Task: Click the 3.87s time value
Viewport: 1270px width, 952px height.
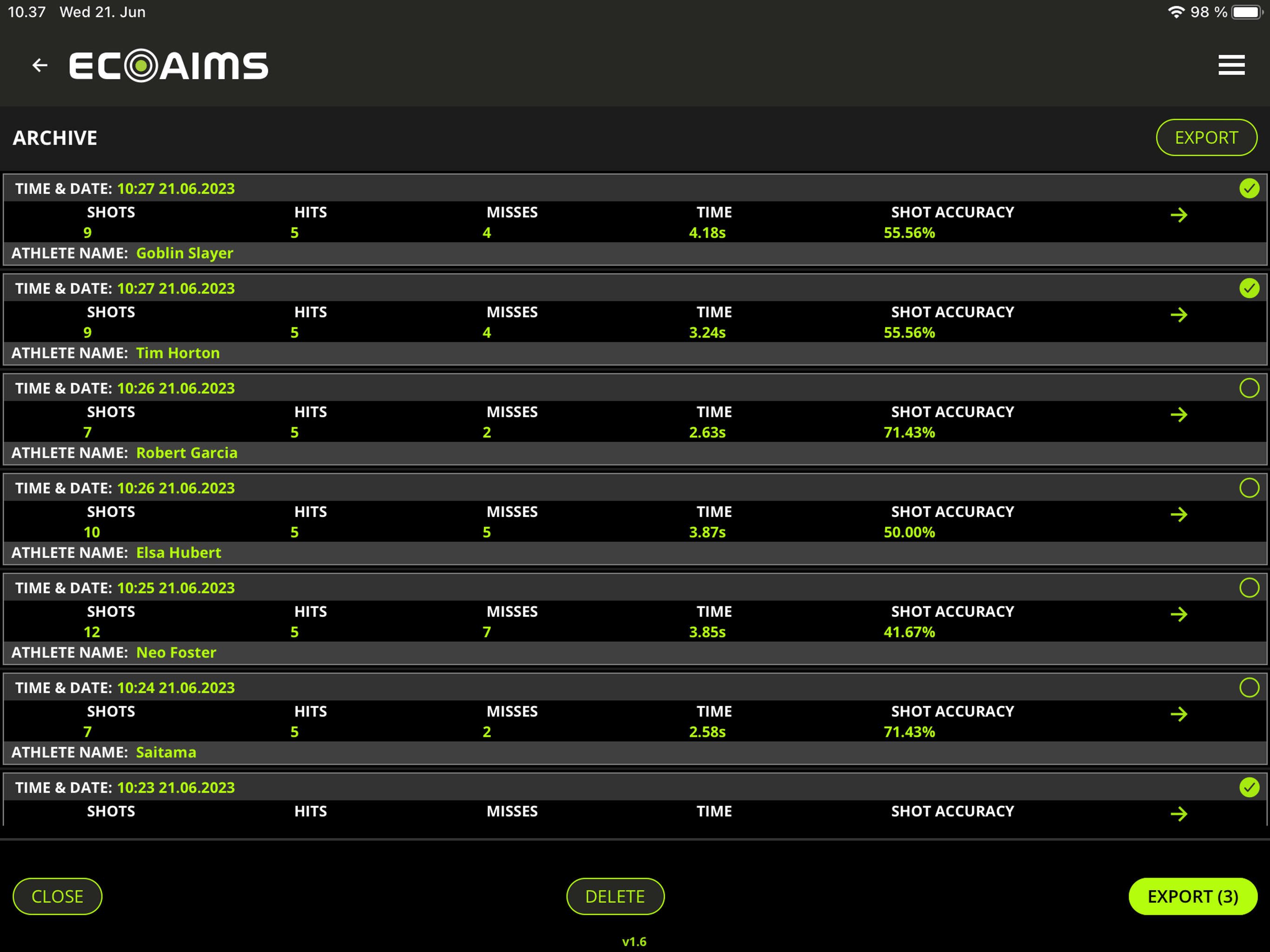Action: pyautogui.click(x=707, y=533)
